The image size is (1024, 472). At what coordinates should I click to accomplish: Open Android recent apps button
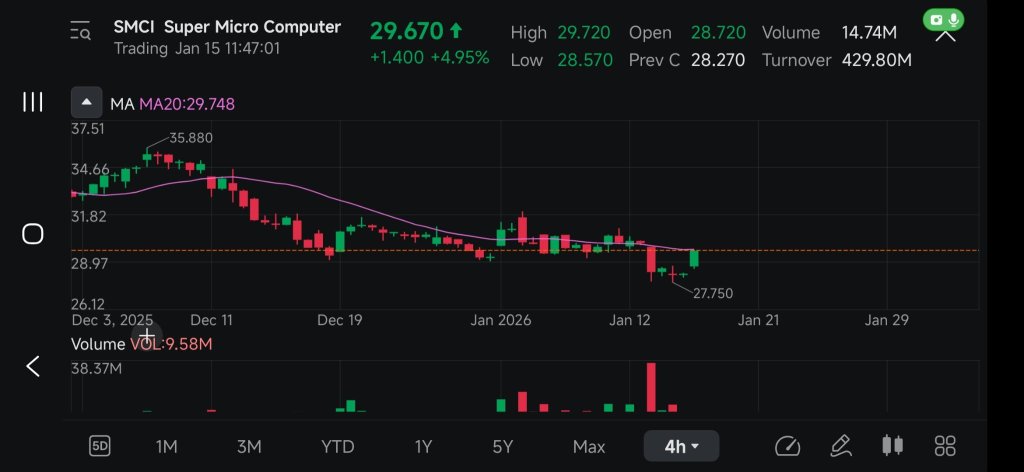click(33, 102)
